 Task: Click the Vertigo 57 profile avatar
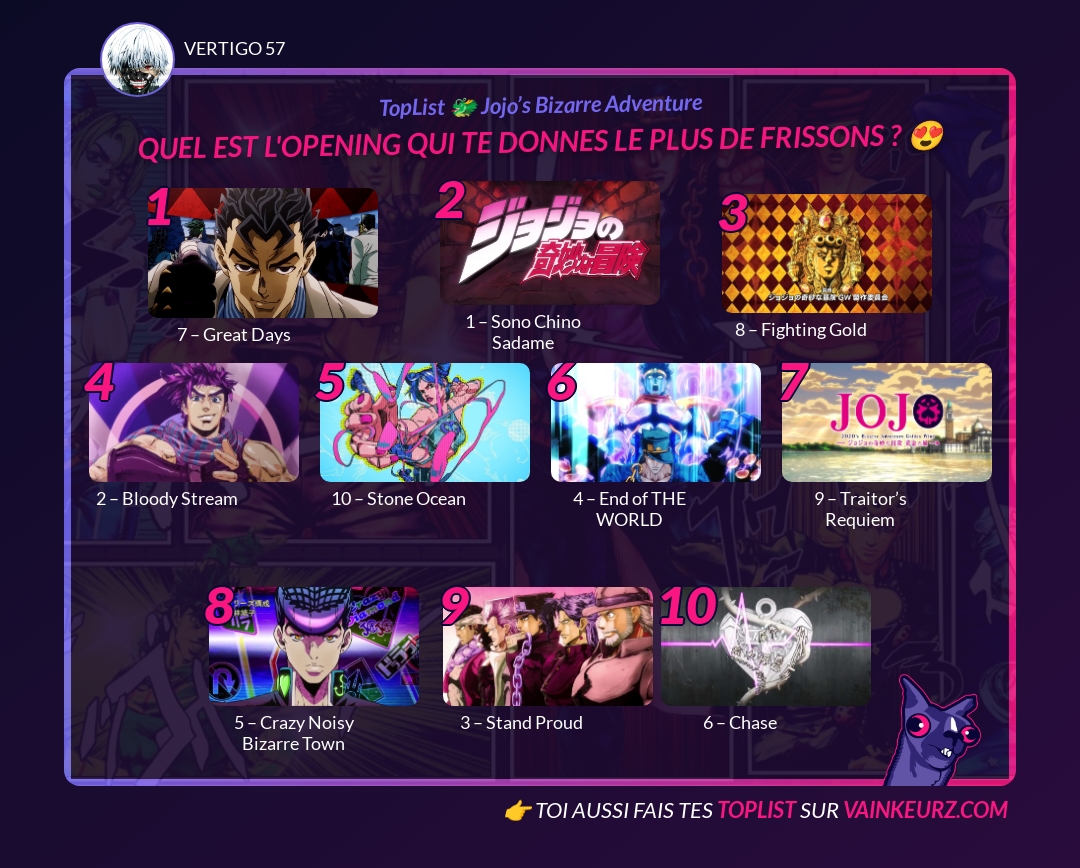tap(137, 59)
